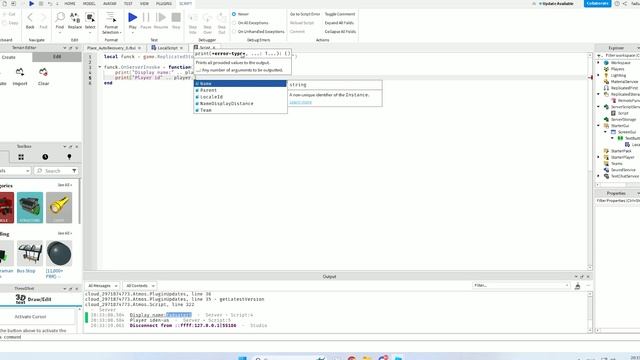Open the Toolbox recent clock icon
The width and height of the screenshot is (640, 360).
pyautogui.click(x=45, y=157)
